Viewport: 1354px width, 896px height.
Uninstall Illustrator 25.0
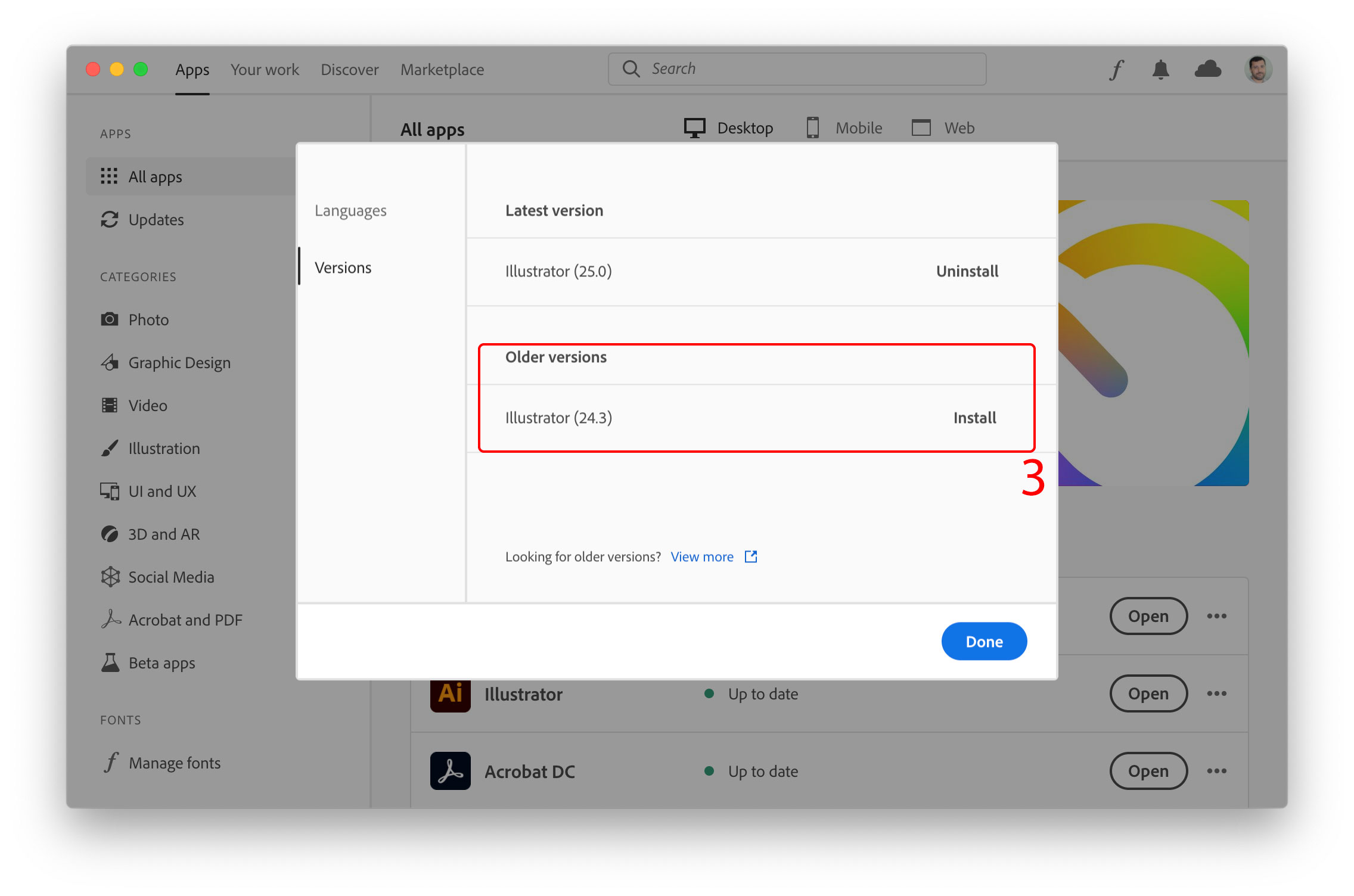pos(965,271)
